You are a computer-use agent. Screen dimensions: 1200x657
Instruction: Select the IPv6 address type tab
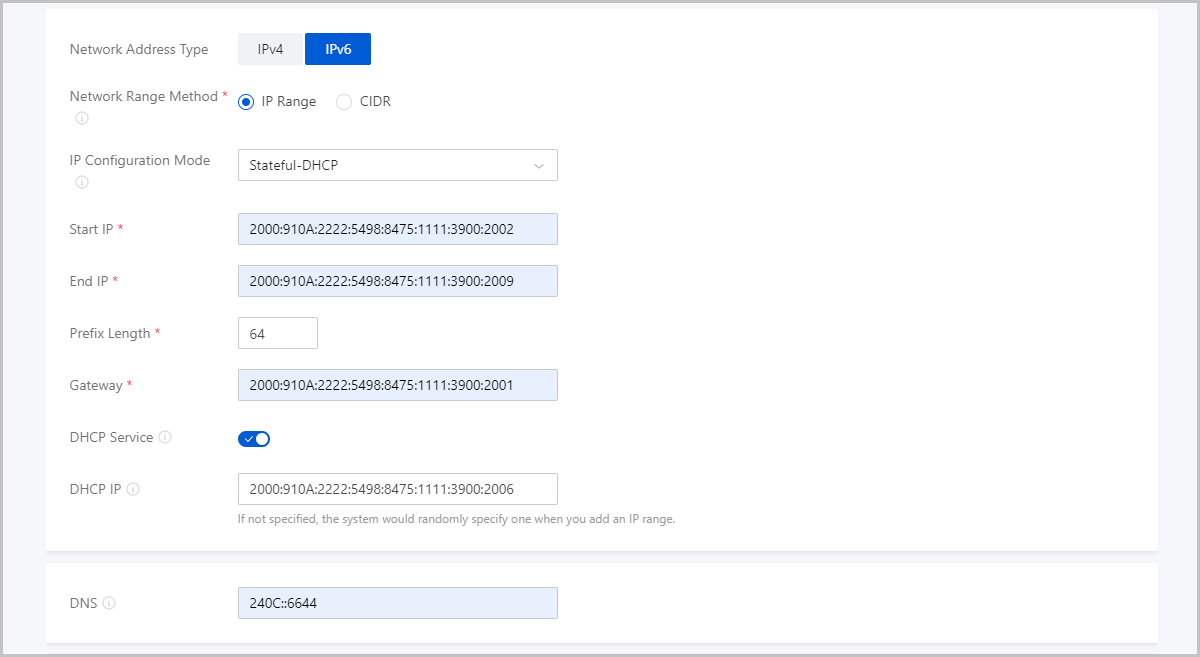337,49
